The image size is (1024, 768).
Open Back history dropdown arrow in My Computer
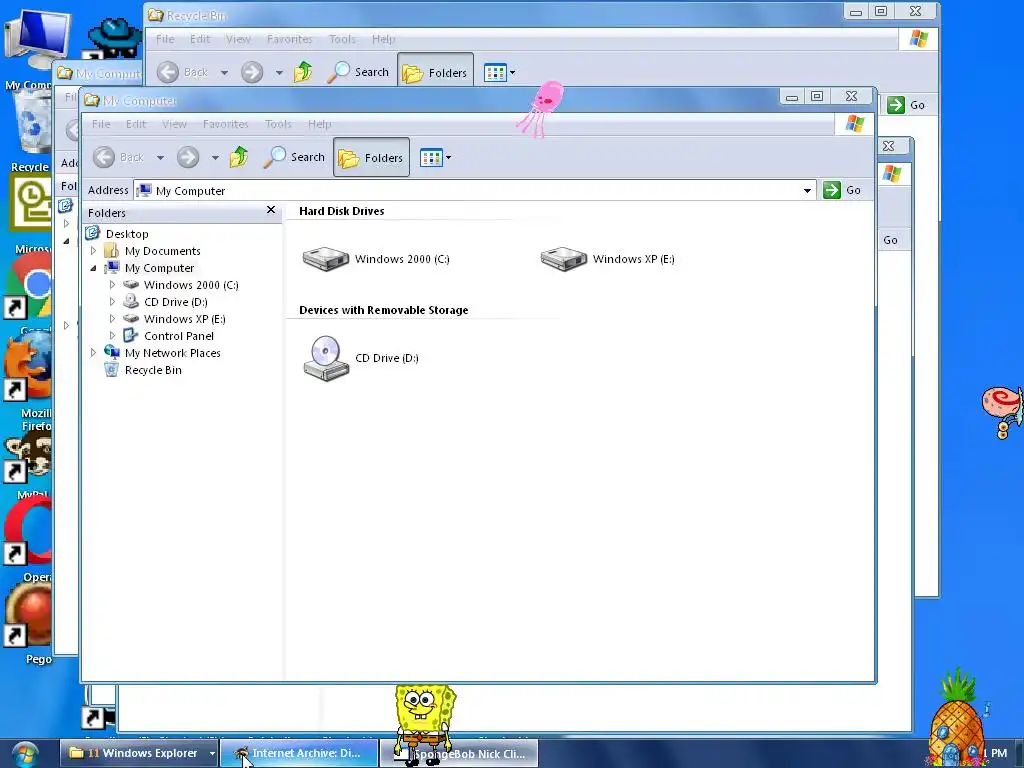pyautogui.click(x=161, y=157)
